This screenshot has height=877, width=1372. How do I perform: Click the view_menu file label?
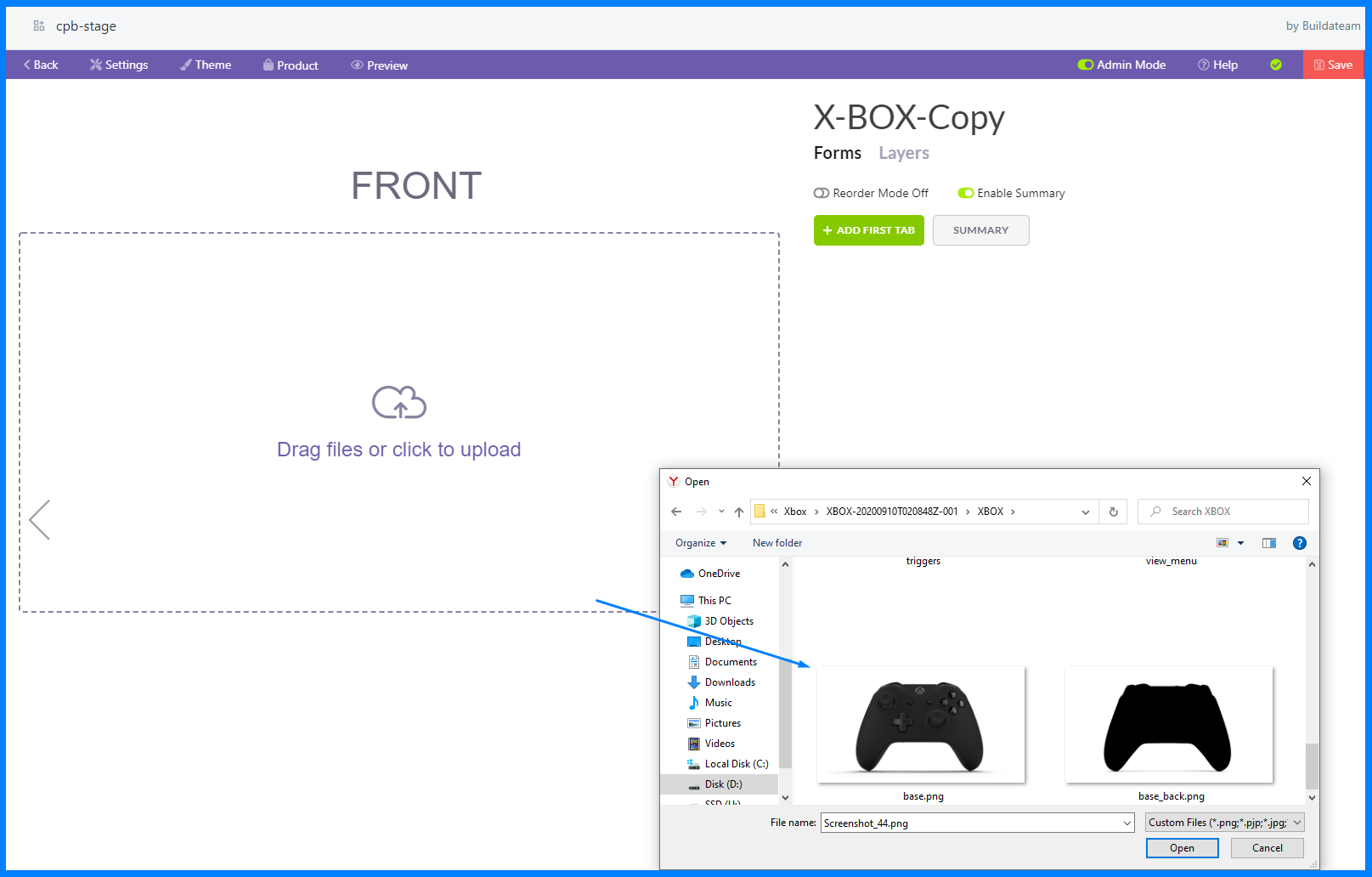point(1172,561)
